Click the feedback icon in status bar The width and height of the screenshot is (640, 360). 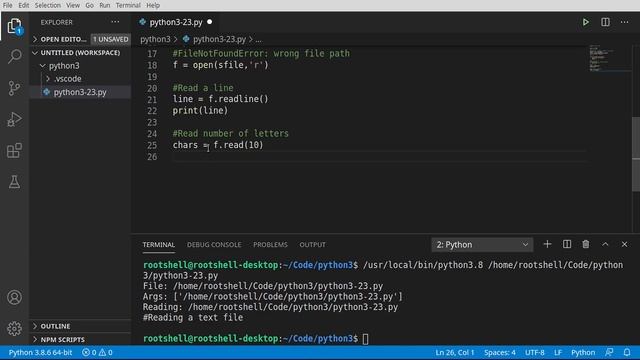point(609,352)
